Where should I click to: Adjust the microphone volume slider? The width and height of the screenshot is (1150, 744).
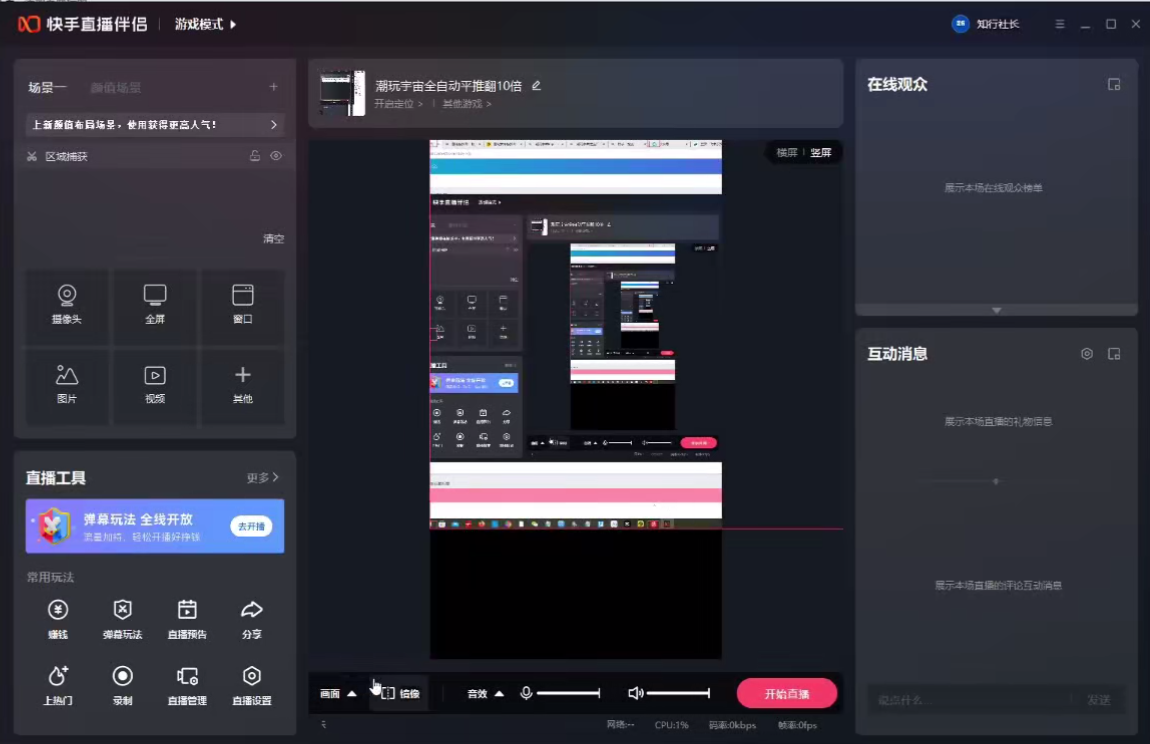[568, 693]
